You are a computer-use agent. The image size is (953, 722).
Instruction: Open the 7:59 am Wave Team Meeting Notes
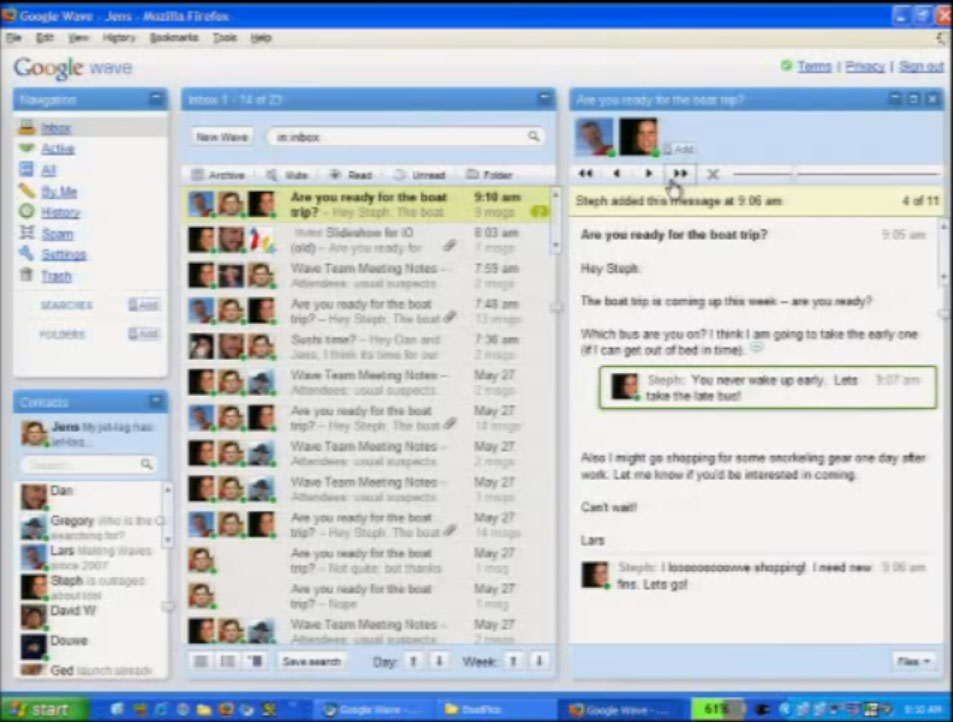[x=366, y=275]
